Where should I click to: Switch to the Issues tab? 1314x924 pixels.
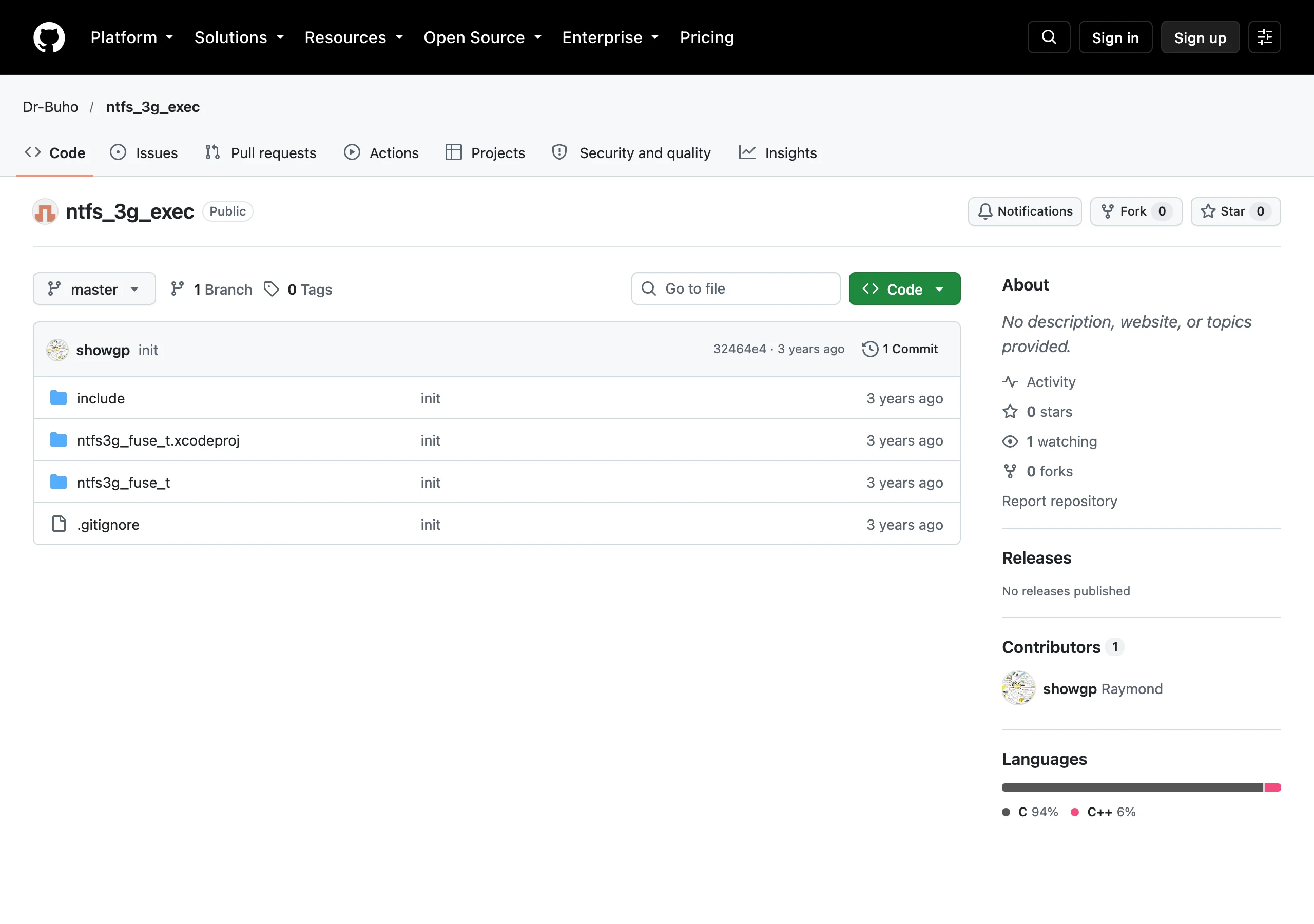coord(144,153)
